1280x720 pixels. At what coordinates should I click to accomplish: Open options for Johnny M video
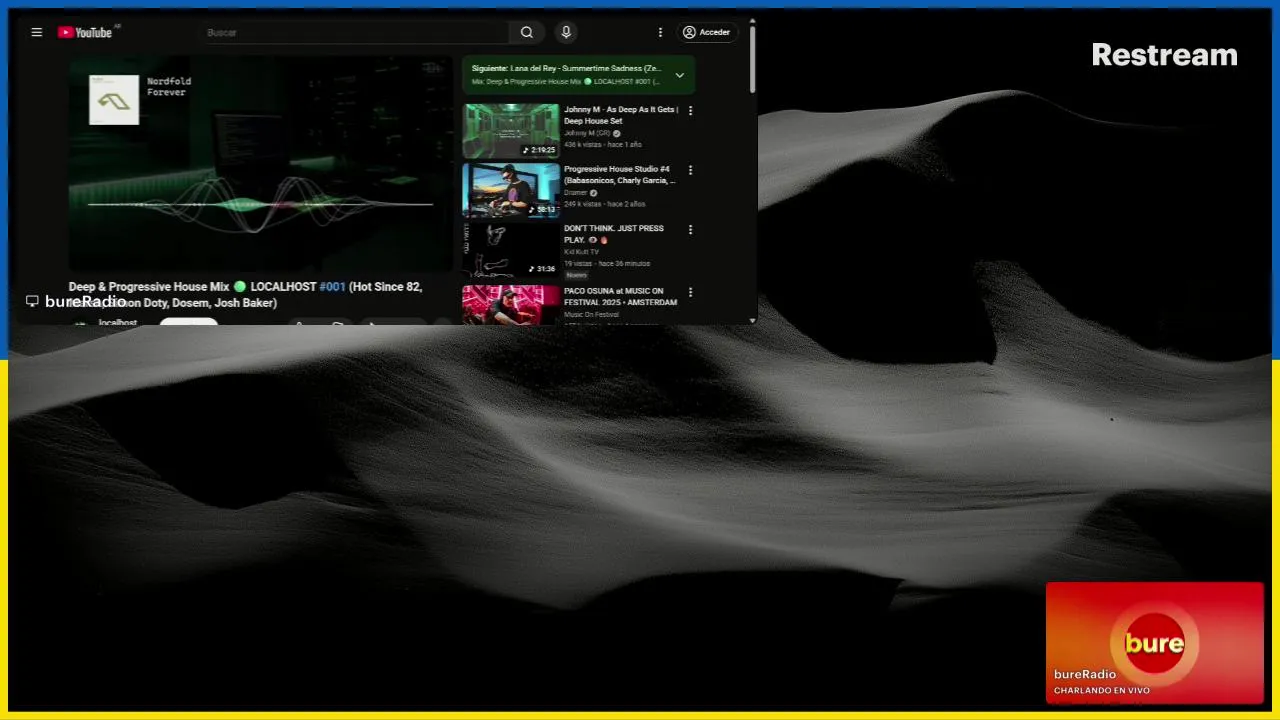690,111
